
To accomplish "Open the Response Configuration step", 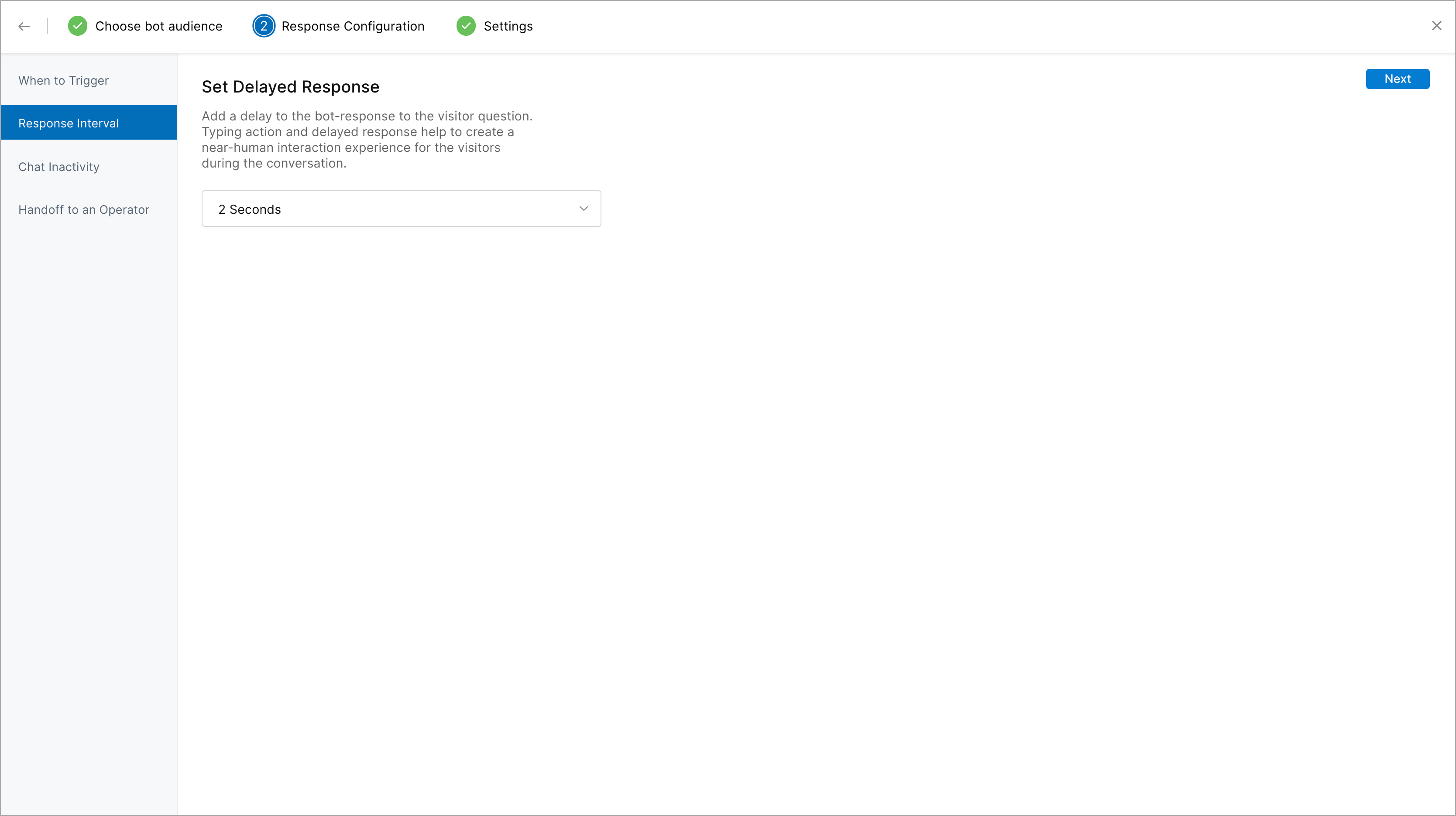I will click(353, 26).
